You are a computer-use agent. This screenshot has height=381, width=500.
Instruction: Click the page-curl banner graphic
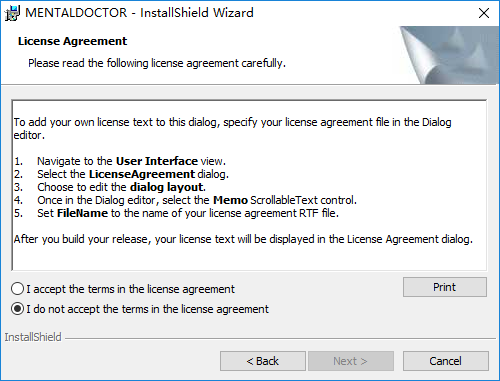[x=449, y=55]
